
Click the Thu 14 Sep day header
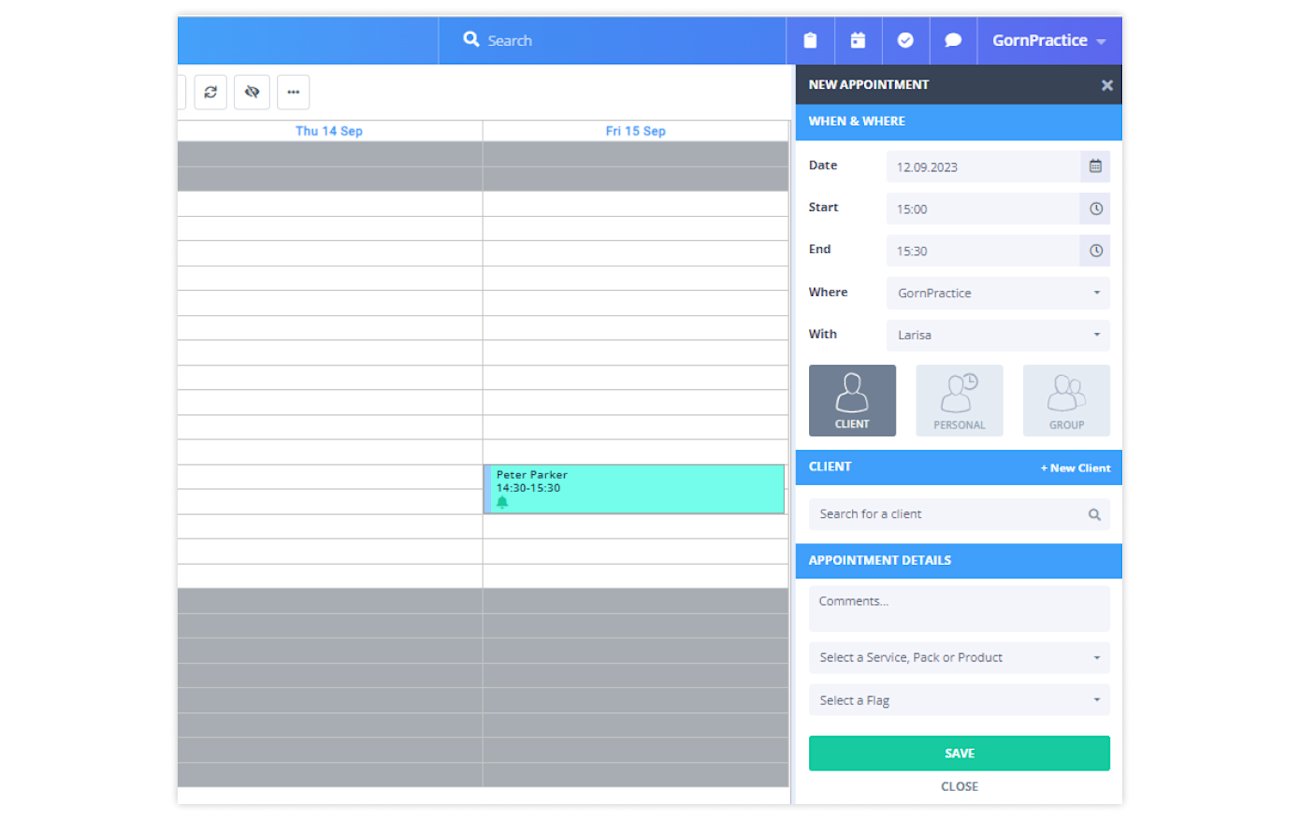tap(331, 130)
